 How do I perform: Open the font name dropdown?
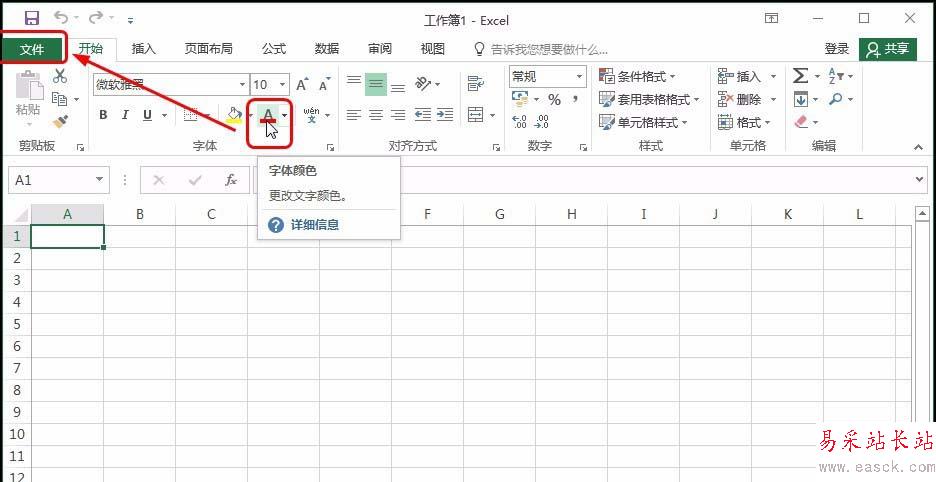(x=242, y=85)
